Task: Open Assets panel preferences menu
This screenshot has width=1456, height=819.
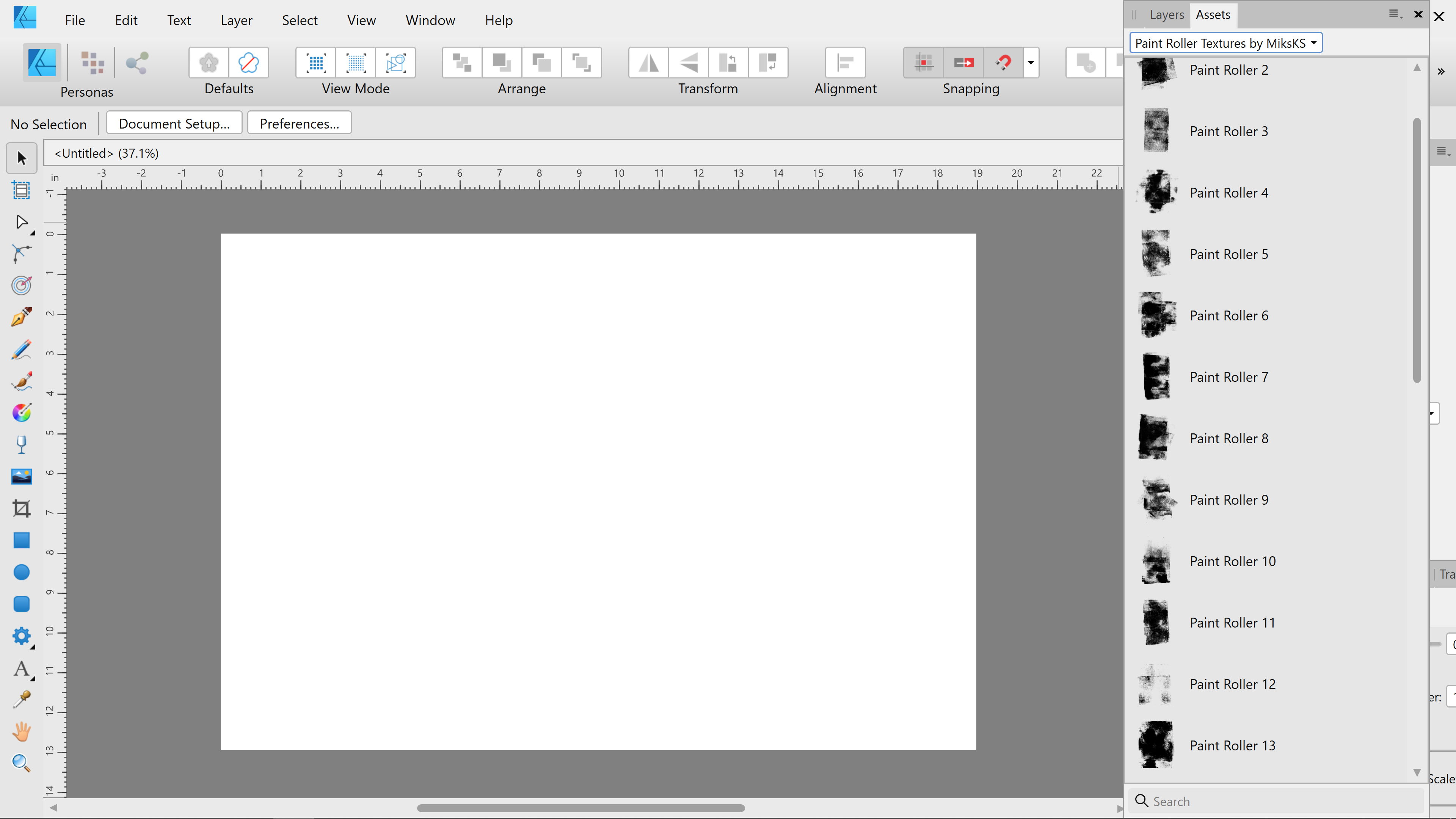Action: 1395,14
